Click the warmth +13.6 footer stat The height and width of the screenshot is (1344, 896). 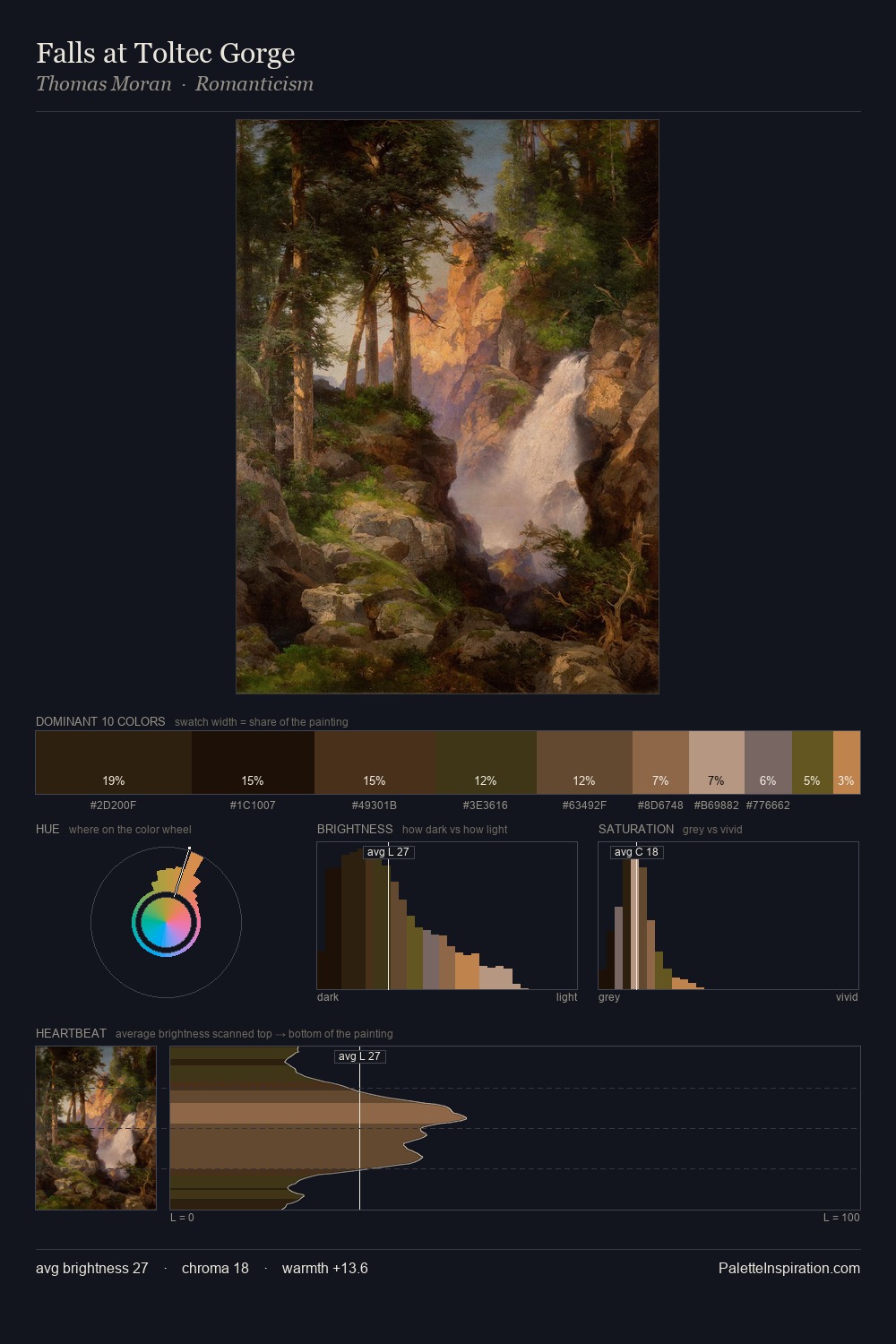click(325, 1269)
